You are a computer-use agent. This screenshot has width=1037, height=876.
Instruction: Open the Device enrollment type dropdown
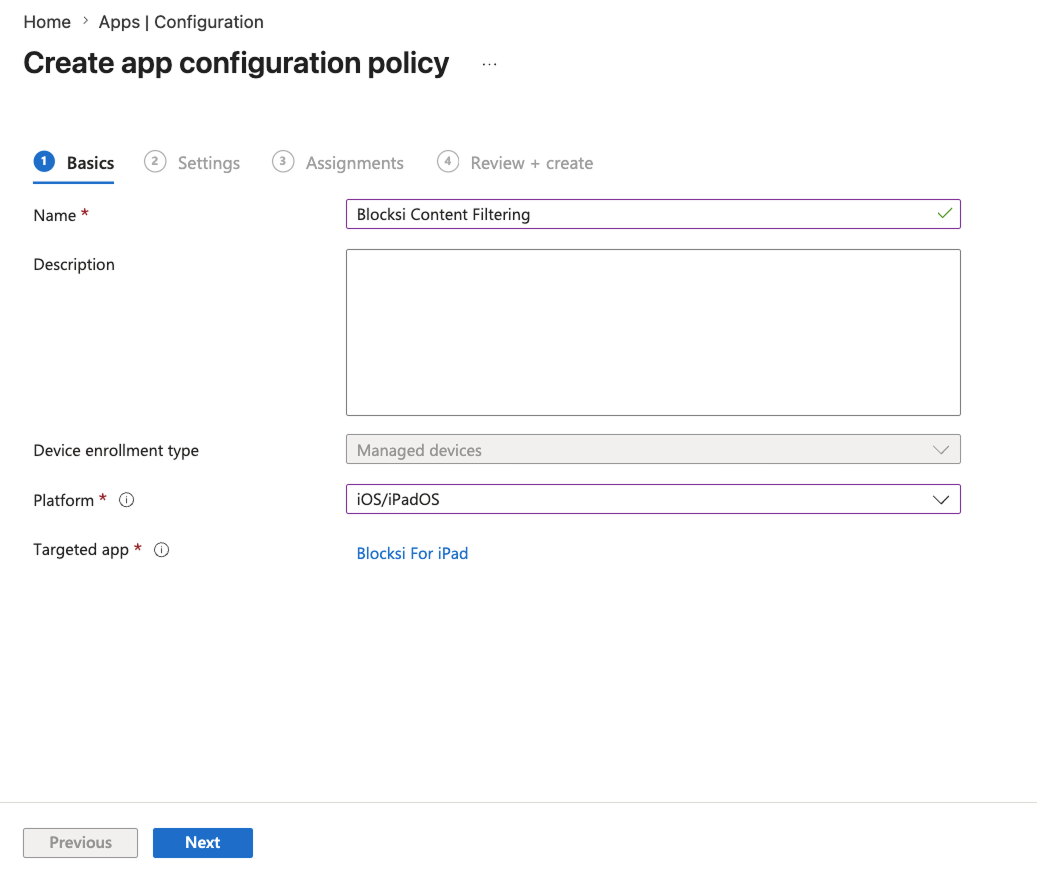coord(653,450)
